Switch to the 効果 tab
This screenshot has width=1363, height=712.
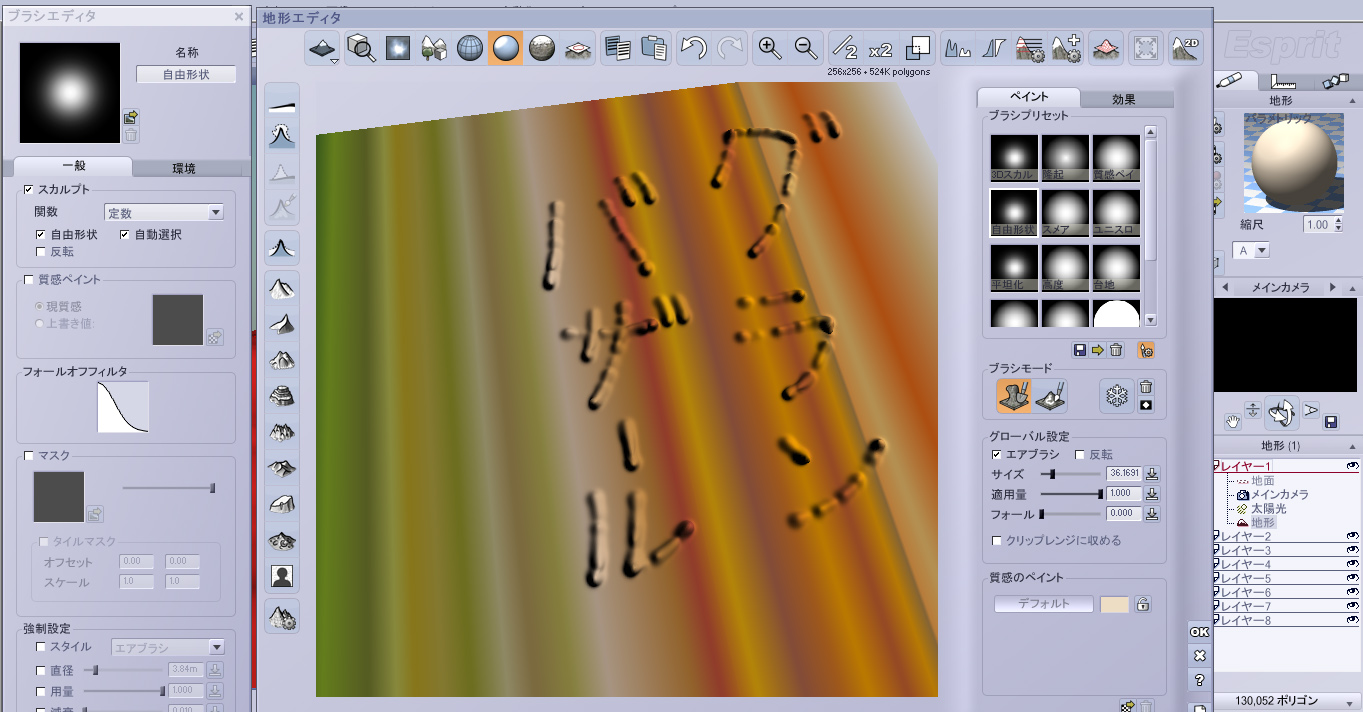pos(1128,99)
